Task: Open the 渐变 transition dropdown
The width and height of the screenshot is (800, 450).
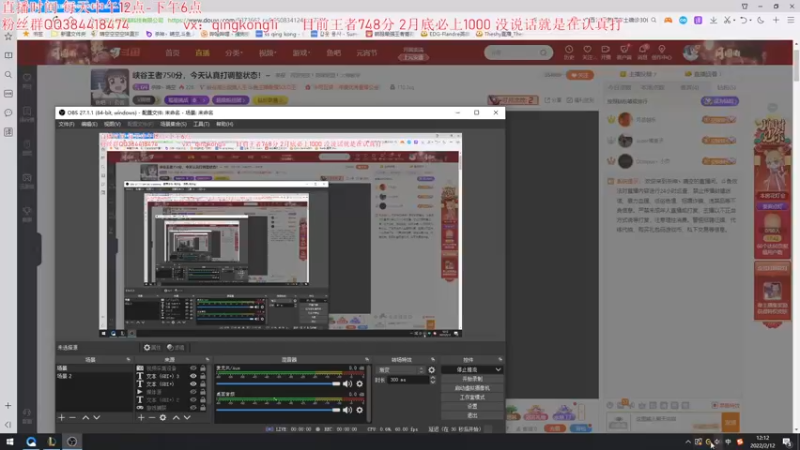Action: (x=401, y=370)
